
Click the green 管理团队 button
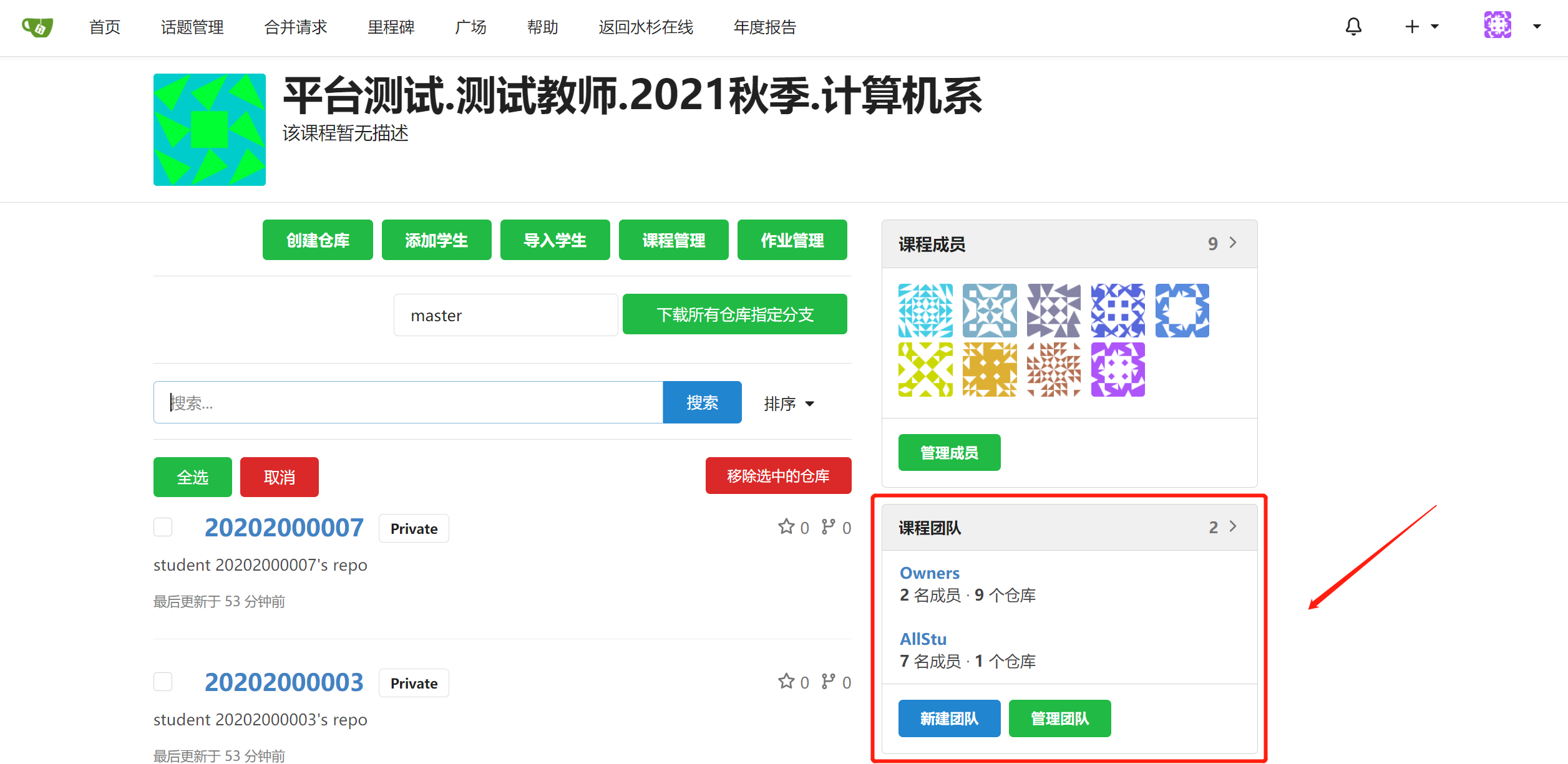(x=1059, y=718)
